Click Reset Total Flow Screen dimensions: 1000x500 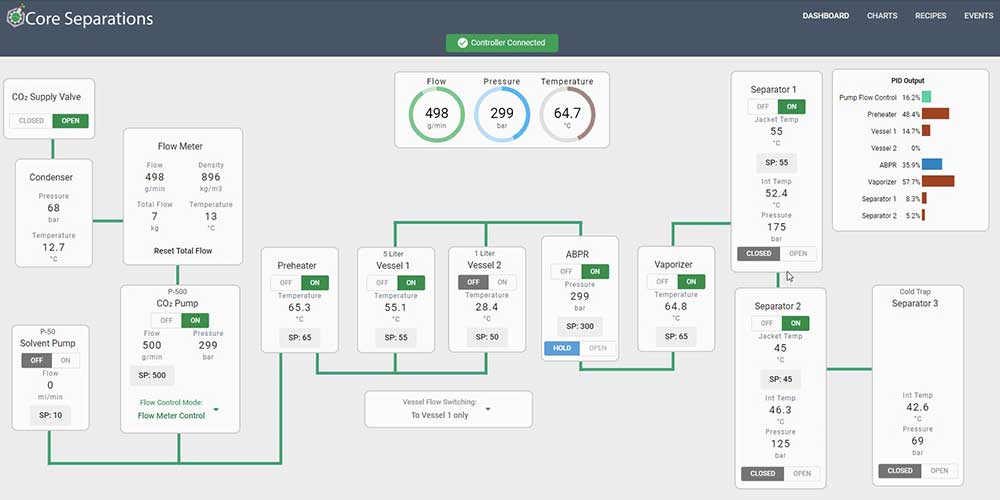pos(183,251)
